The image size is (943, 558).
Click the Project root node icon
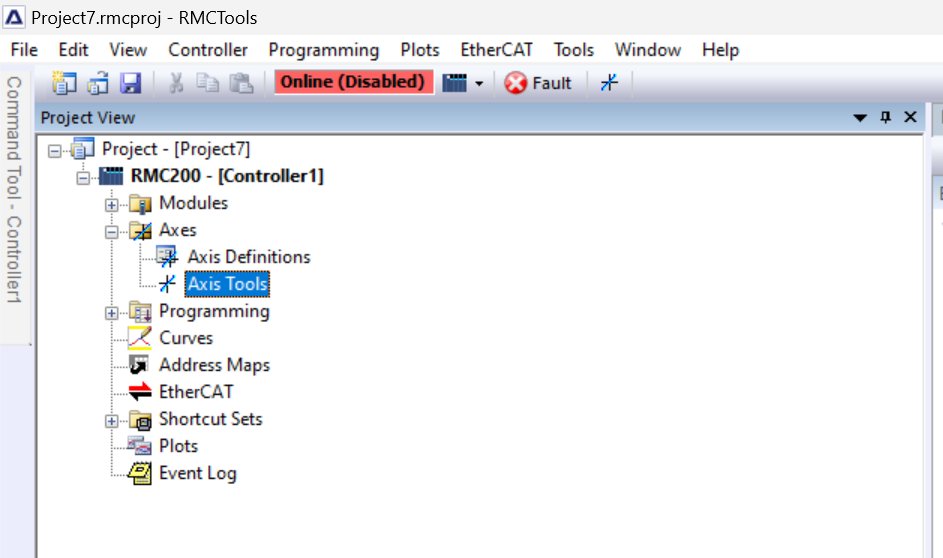point(82,149)
